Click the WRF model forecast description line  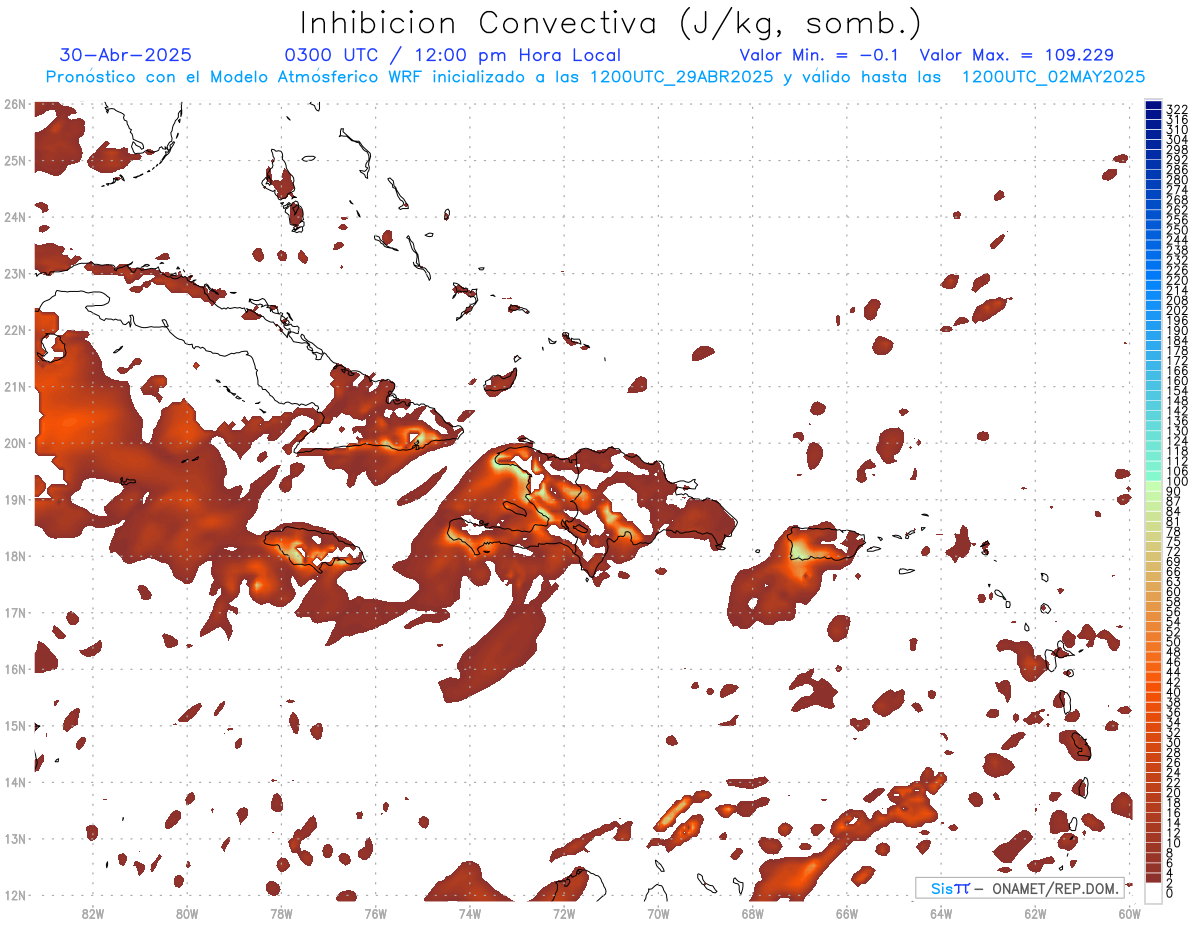(x=595, y=77)
